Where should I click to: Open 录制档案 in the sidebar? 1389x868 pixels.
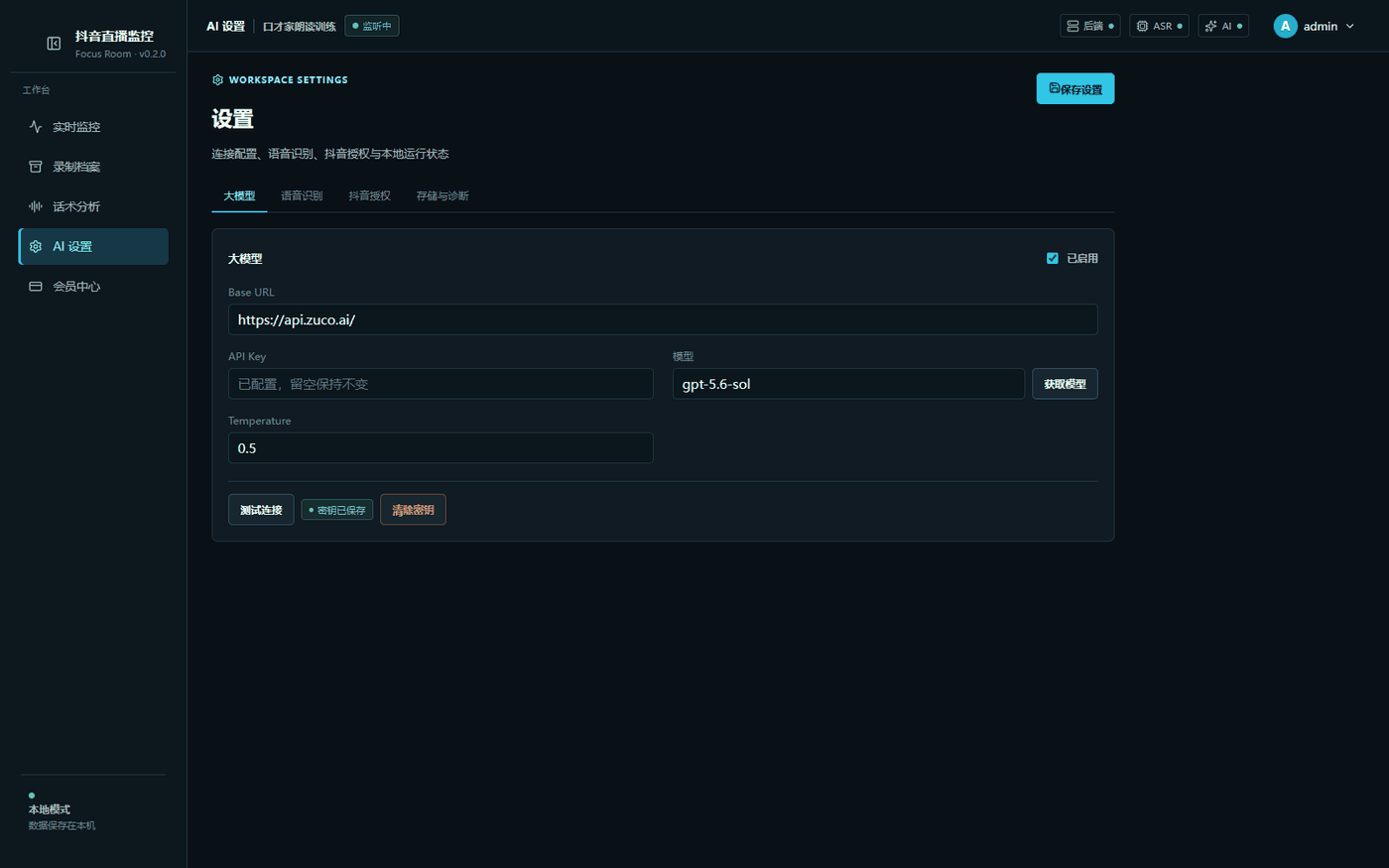[x=93, y=167]
